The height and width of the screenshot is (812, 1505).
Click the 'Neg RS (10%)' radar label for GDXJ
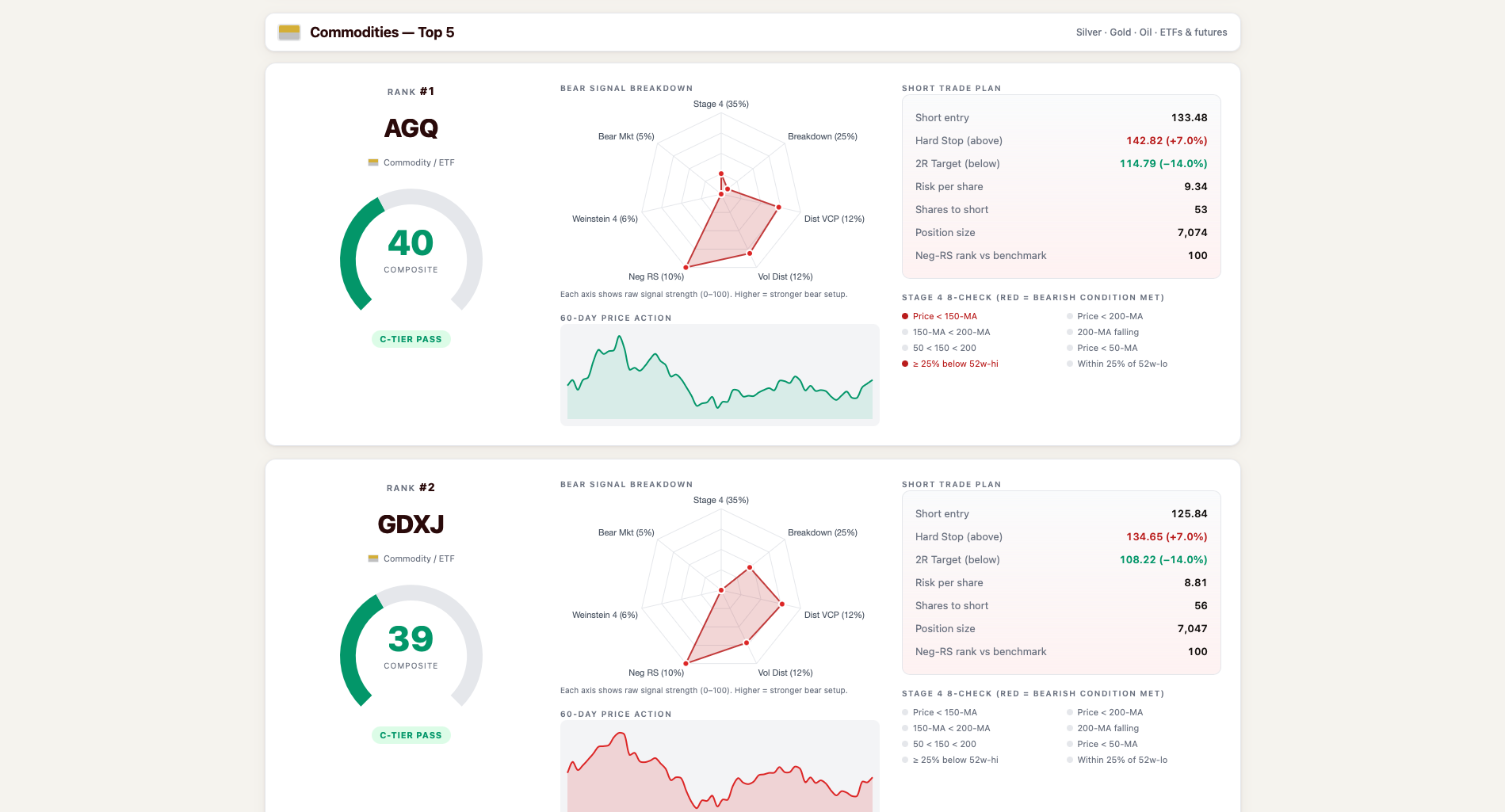[x=656, y=673]
